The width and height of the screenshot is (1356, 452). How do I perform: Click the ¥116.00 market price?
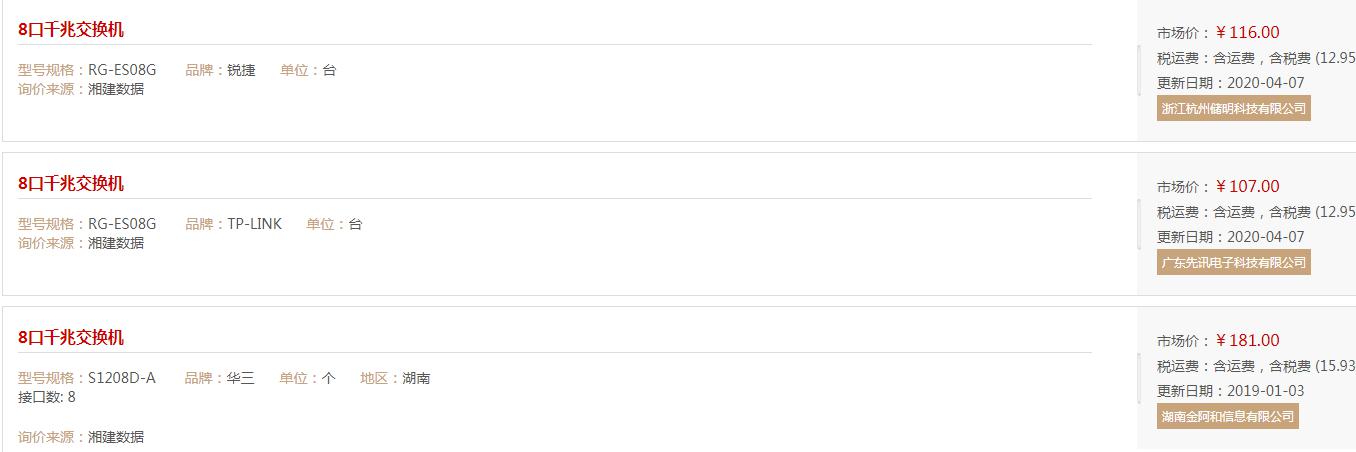(x=1247, y=32)
